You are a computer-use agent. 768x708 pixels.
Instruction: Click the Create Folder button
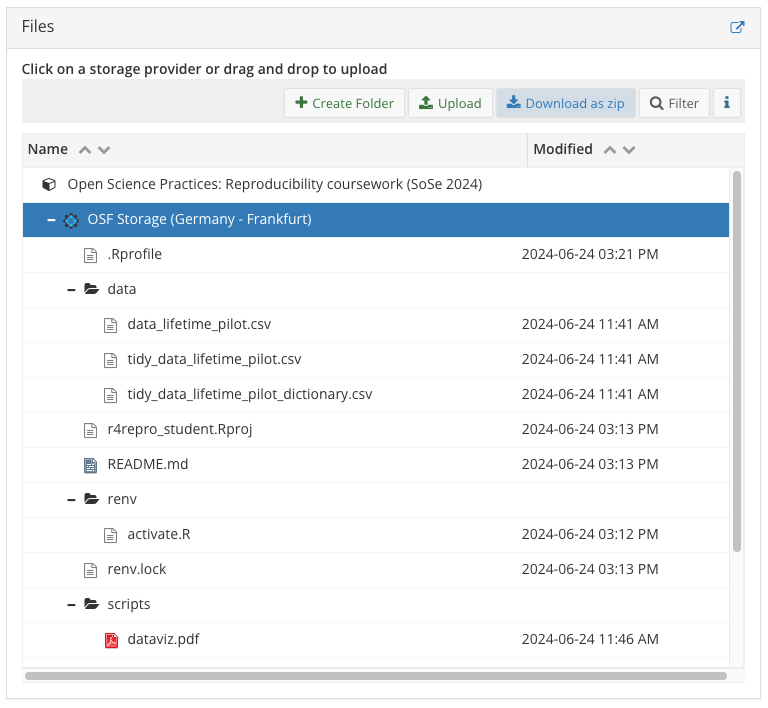click(x=344, y=103)
